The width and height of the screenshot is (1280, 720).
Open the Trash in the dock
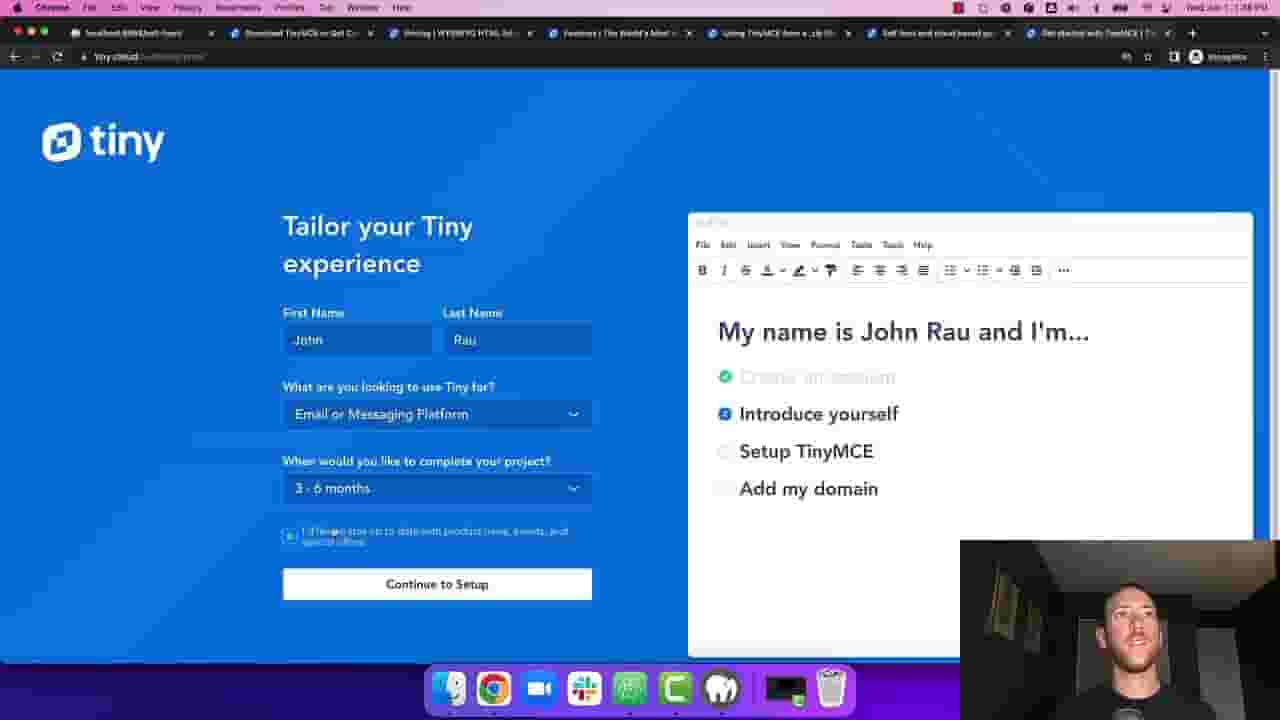[831, 688]
